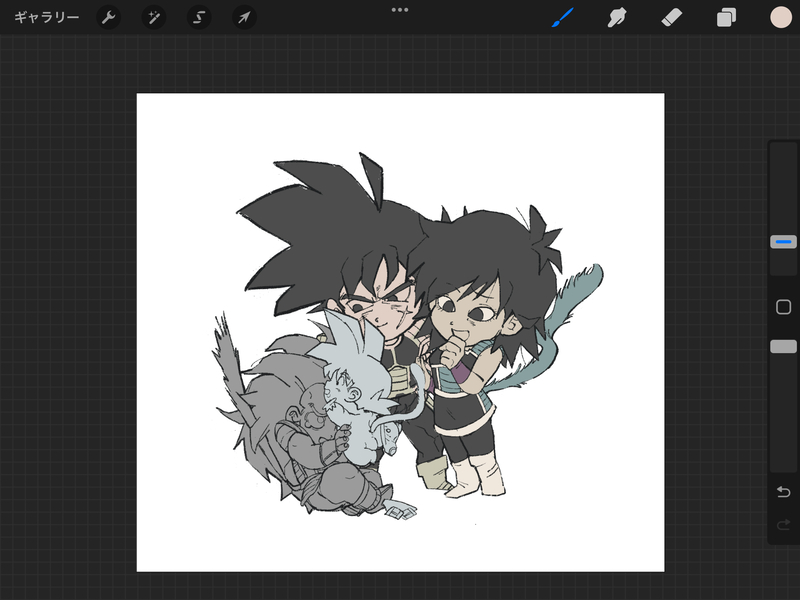Activate the Selection S-shaped tool
The height and width of the screenshot is (600, 800).
pos(199,18)
